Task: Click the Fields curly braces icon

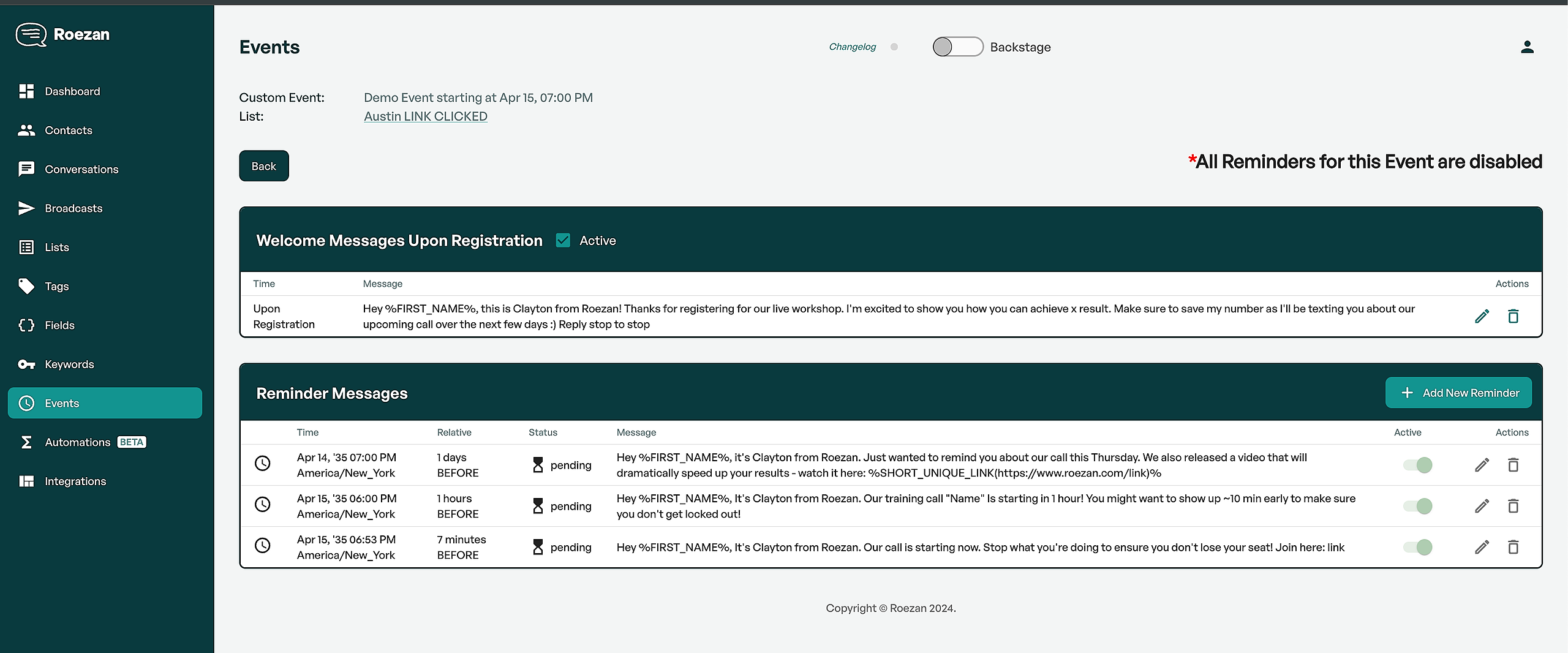Action: [26, 325]
